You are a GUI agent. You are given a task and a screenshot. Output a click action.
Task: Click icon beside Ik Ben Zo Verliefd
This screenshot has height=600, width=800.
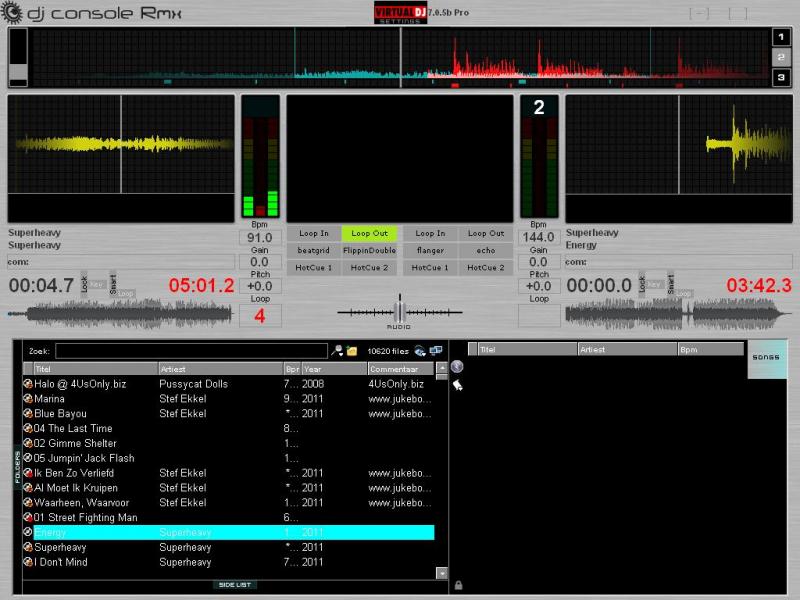click(x=28, y=473)
